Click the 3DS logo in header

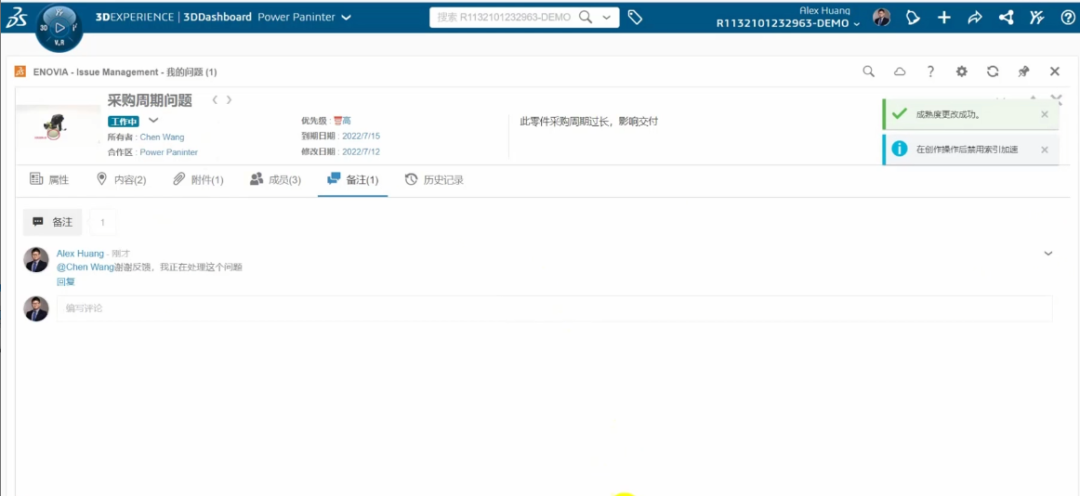[16, 17]
